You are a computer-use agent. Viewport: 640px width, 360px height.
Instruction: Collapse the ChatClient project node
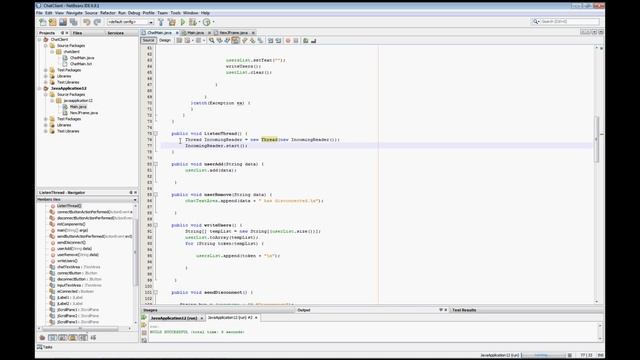pyautogui.click(x=40, y=40)
